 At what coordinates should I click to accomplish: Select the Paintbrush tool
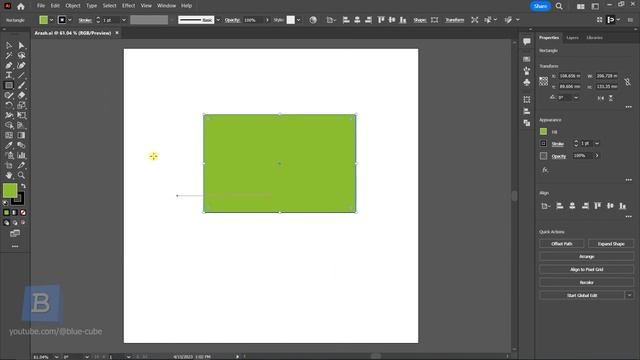pyautogui.click(x=21, y=85)
